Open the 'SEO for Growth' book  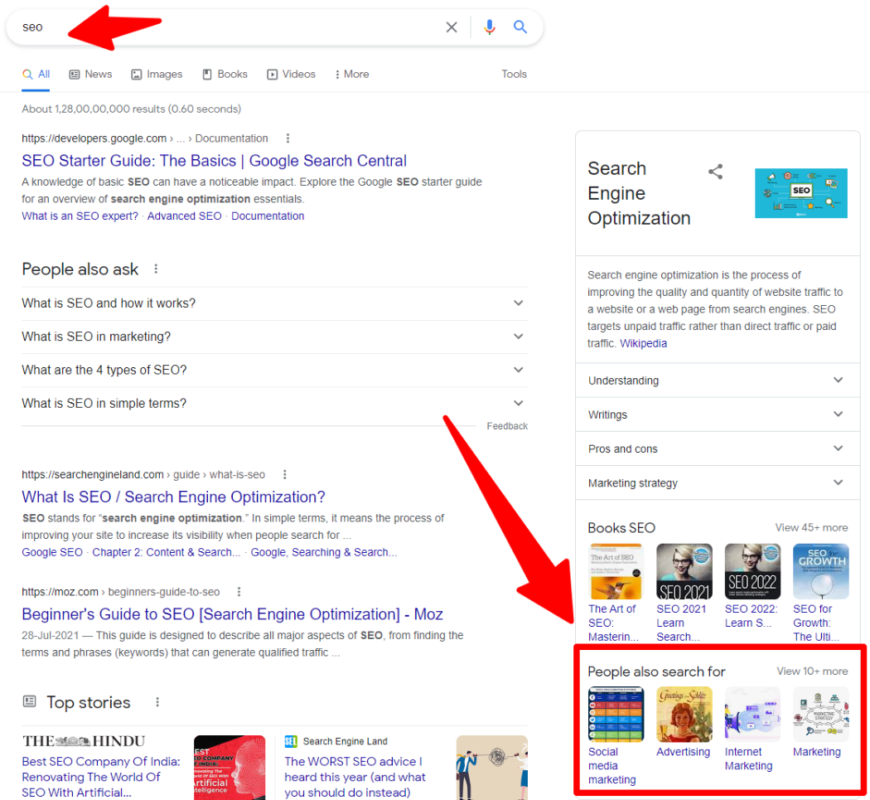coord(821,594)
